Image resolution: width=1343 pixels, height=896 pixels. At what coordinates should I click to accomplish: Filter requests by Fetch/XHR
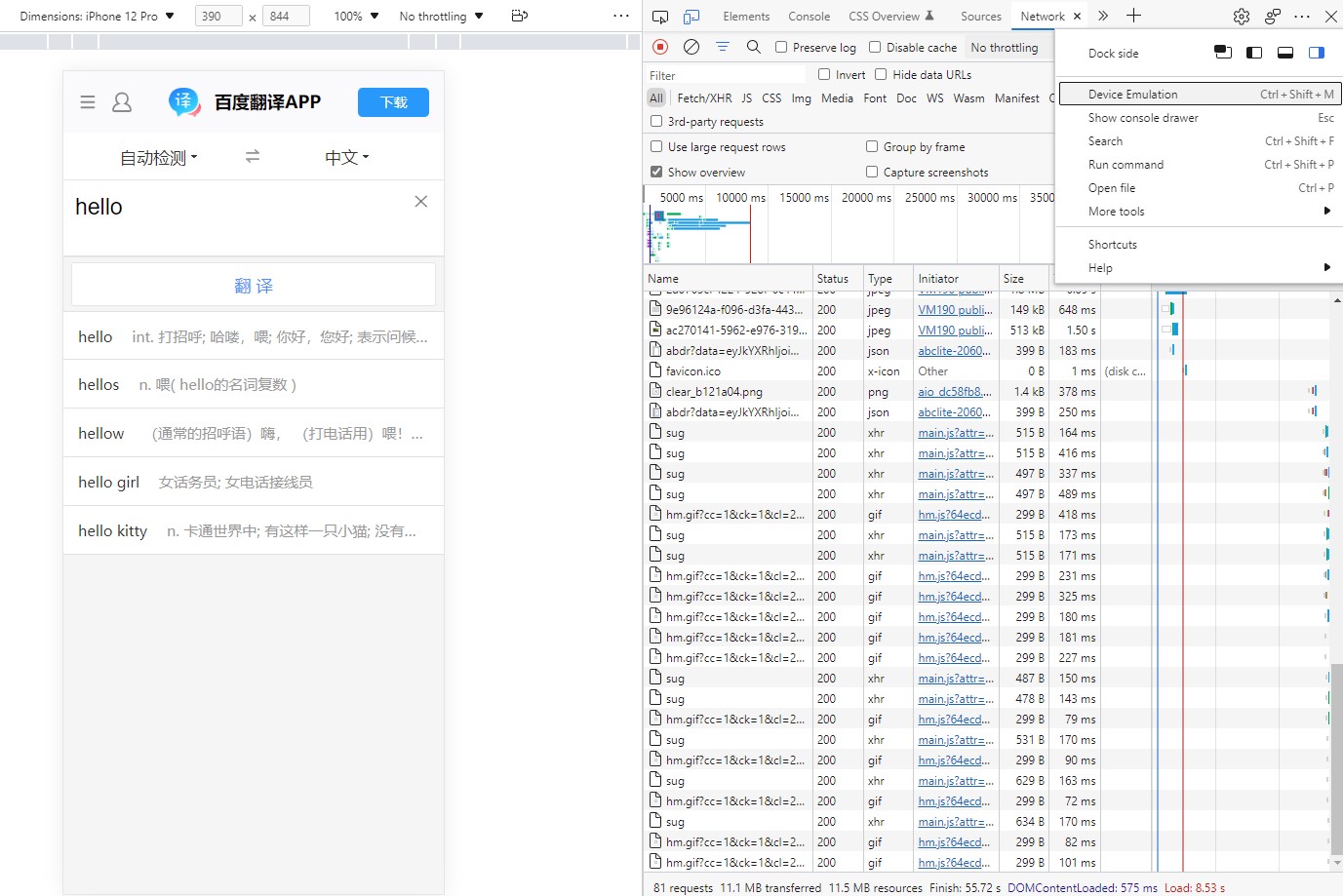click(x=704, y=98)
